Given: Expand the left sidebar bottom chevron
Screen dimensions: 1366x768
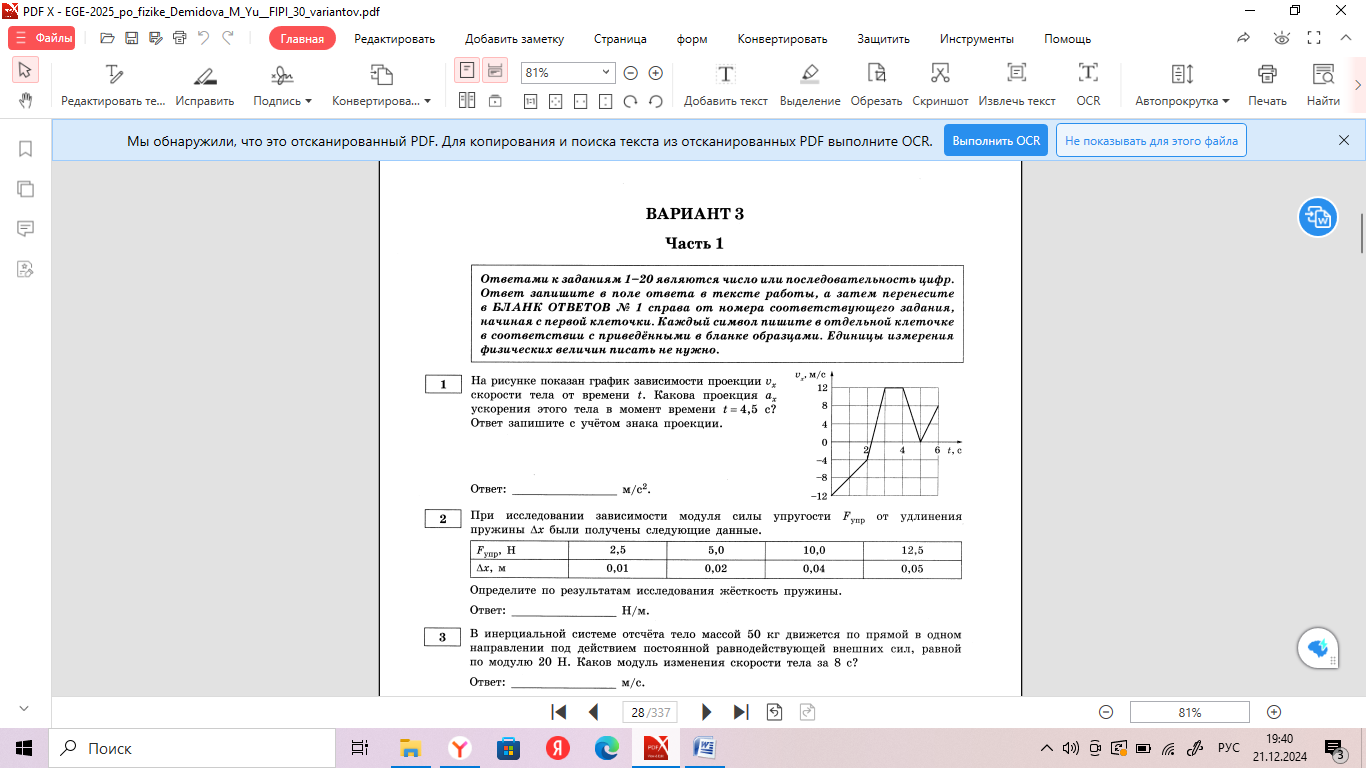Looking at the screenshot, I should click(x=26, y=708).
